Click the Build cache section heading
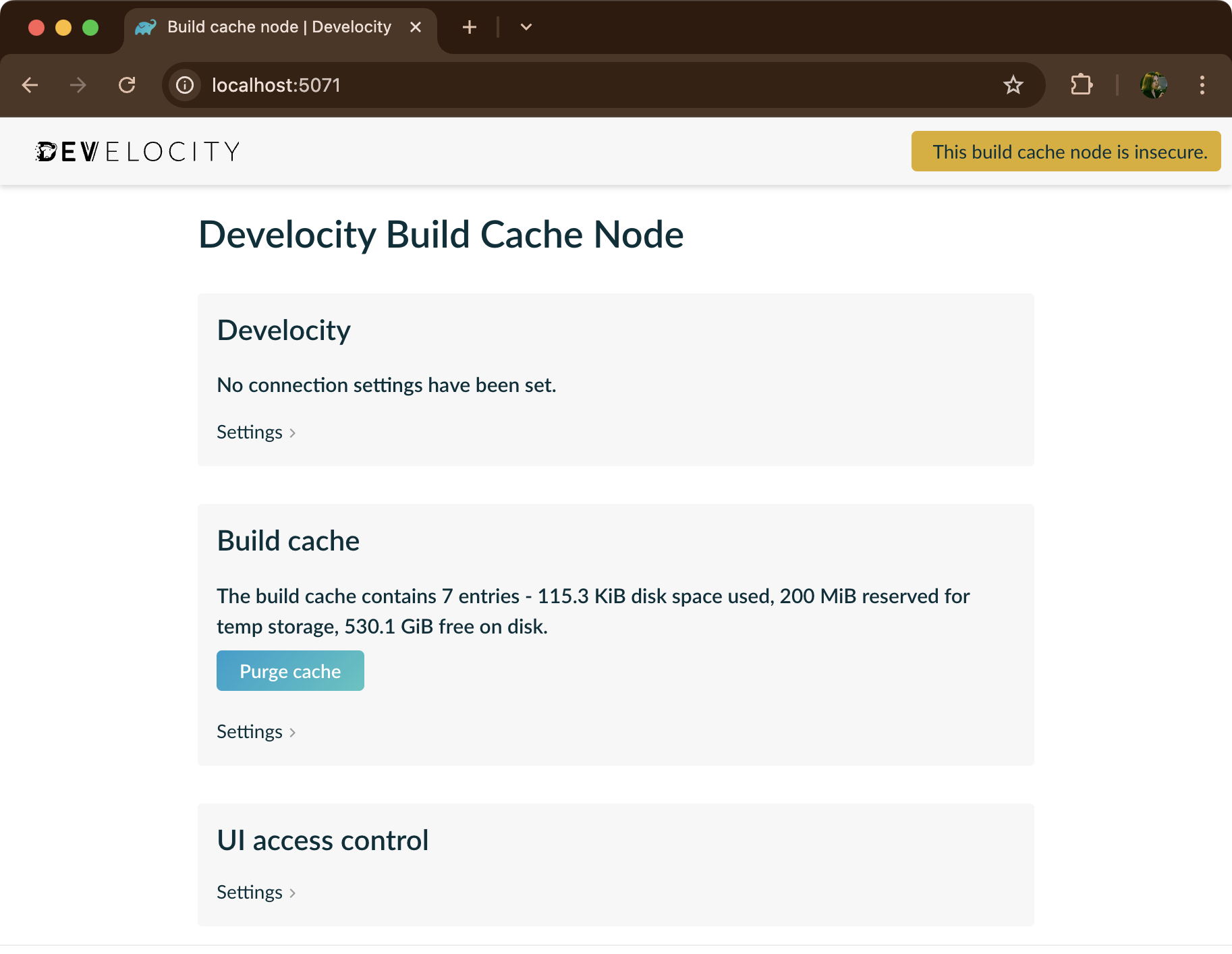Viewport: 1232px width, 954px height. (x=288, y=541)
